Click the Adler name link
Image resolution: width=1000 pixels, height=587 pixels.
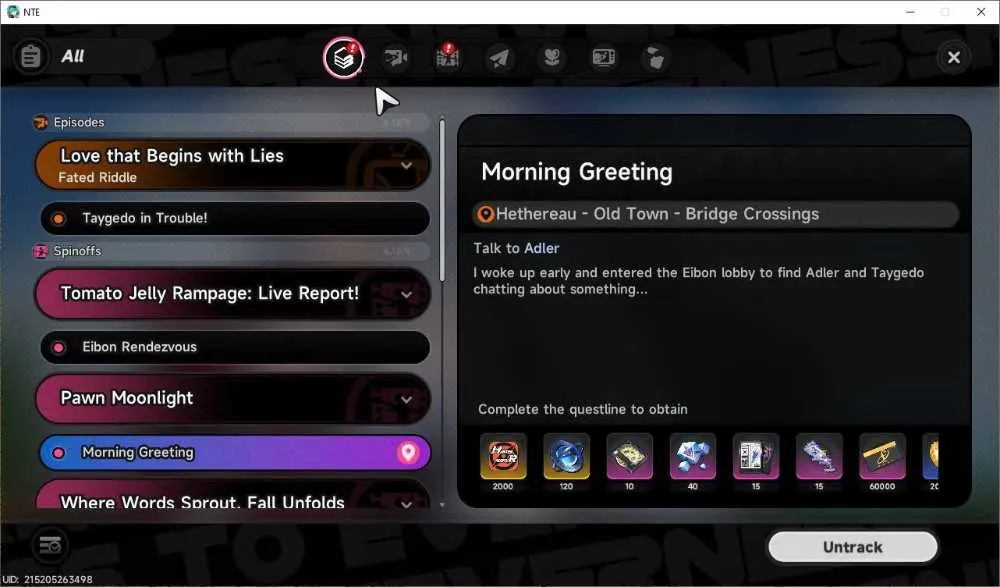541,248
